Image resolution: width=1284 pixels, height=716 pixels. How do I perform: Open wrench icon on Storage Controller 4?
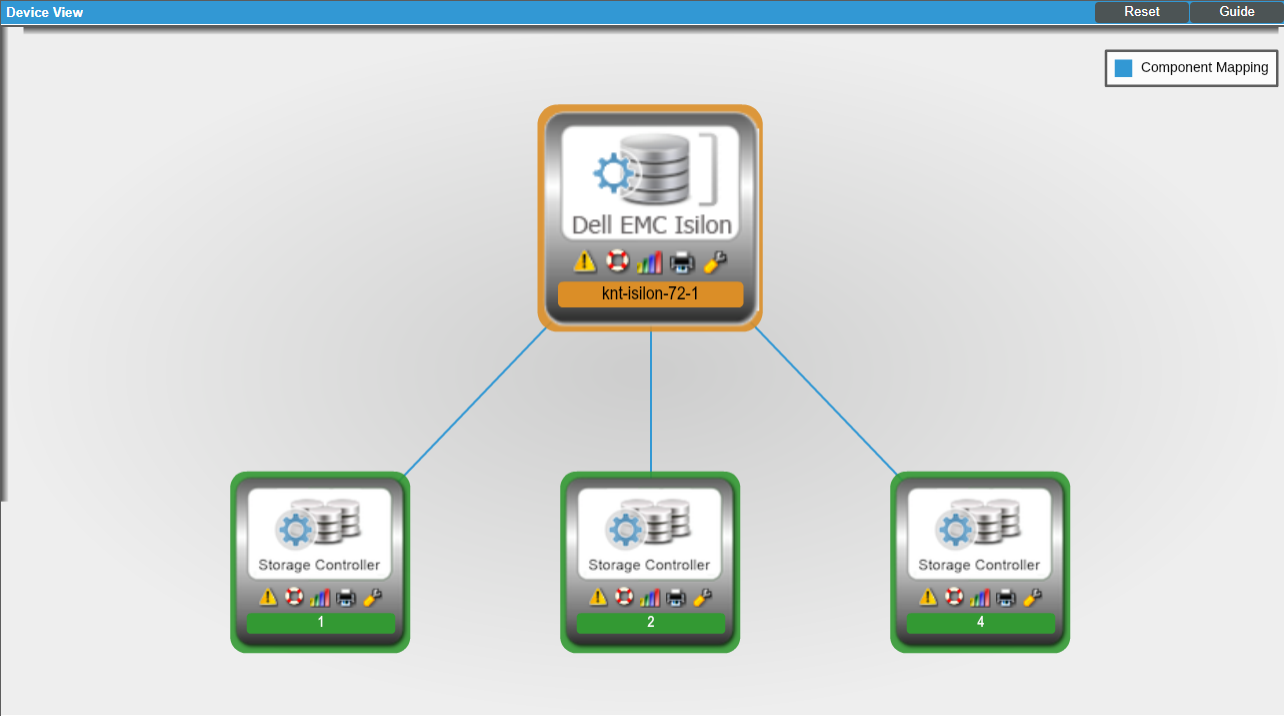(x=1032, y=597)
